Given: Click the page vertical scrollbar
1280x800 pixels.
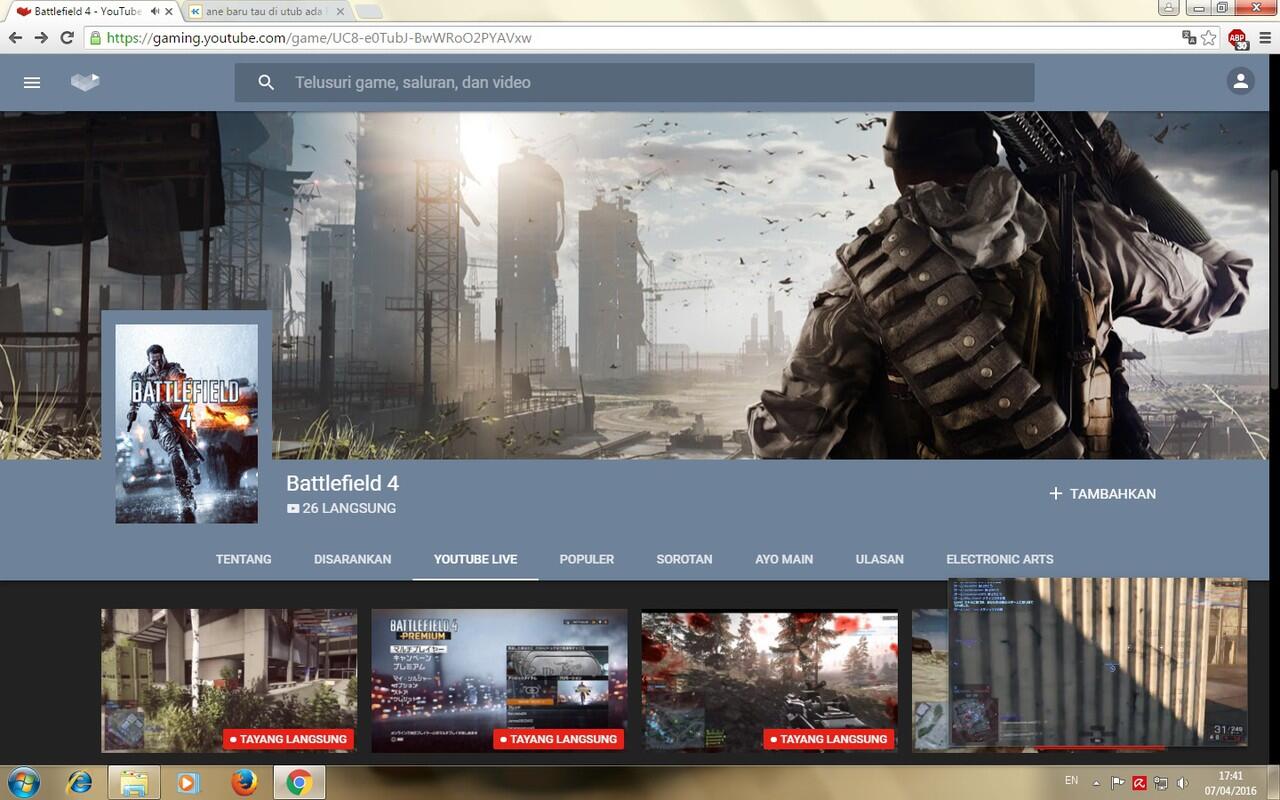Looking at the screenshot, I should [x=1274, y=280].
